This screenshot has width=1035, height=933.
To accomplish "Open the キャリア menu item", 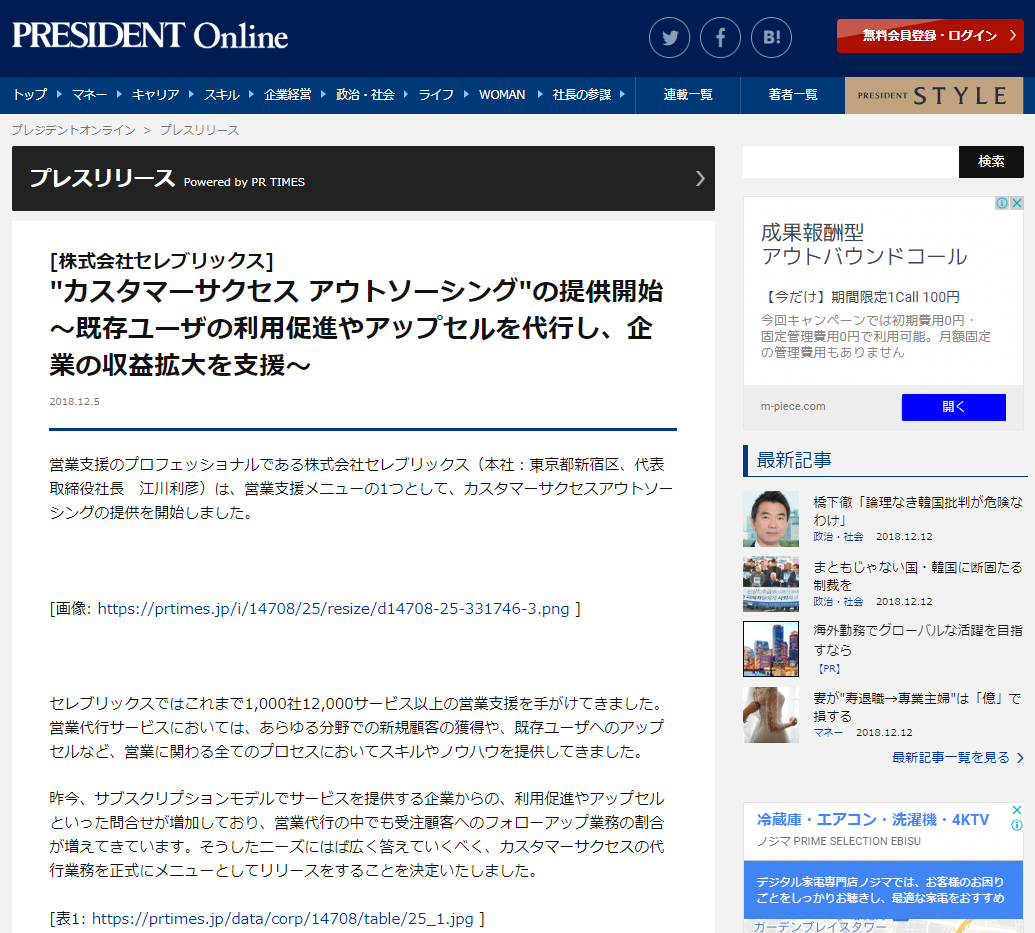I will pyautogui.click(x=155, y=94).
